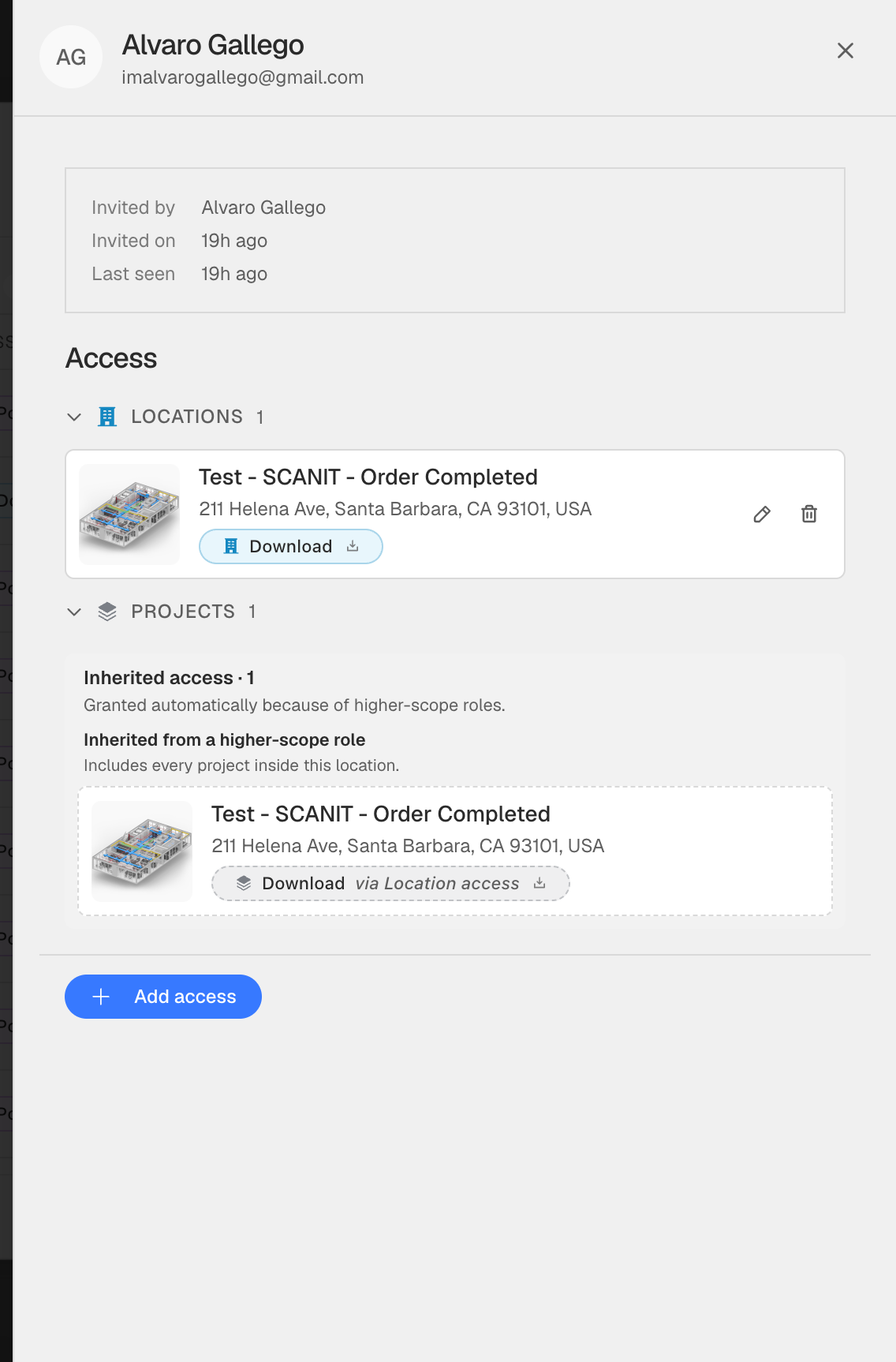Click the Add access button
The width and height of the screenshot is (896, 1362).
pyautogui.click(x=163, y=997)
